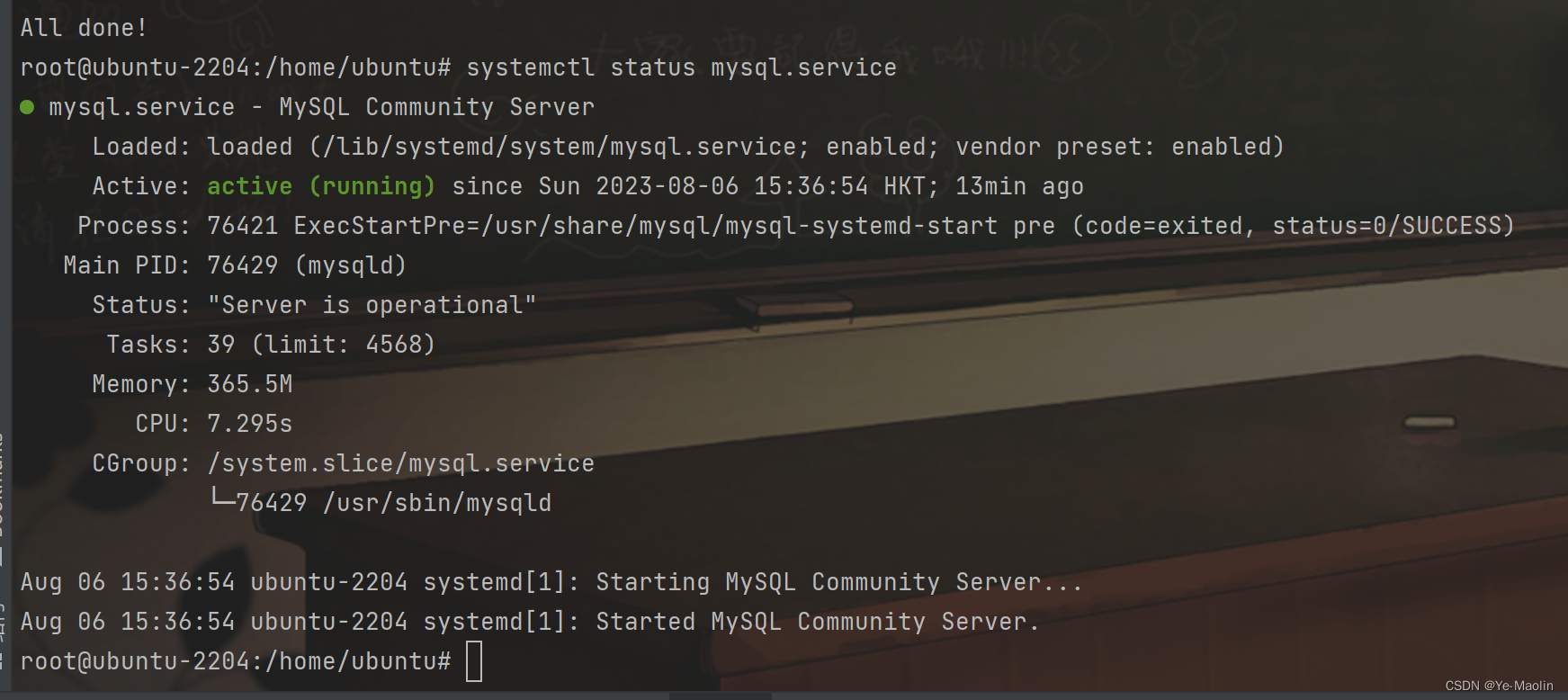
Task: Click the 'ExecStartPre=/usr/share/mysql/mysql-systemd-start pre' text
Action: point(674,226)
